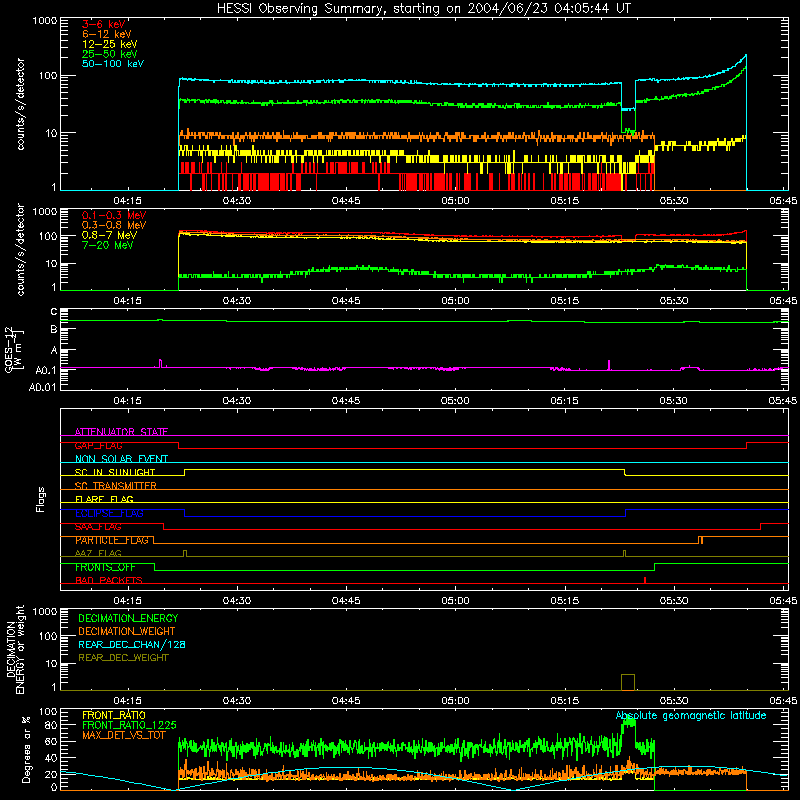The image size is (800, 800).
Task: Click the REAR_DEC_WEIGHT legend entry
Action: pos(123,658)
